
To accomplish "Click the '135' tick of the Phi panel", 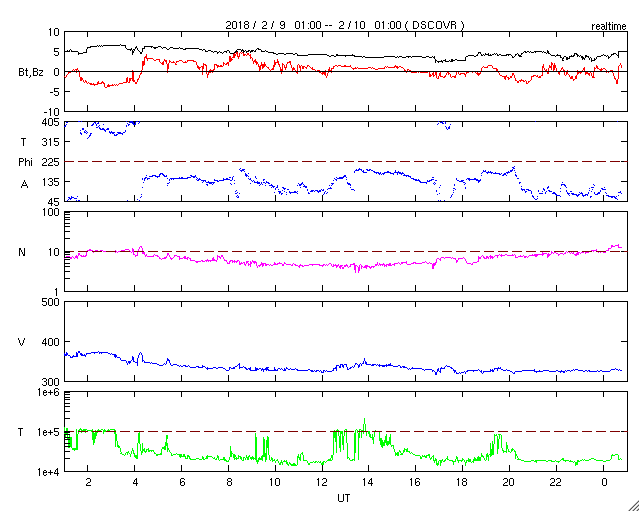I will 52,182.
